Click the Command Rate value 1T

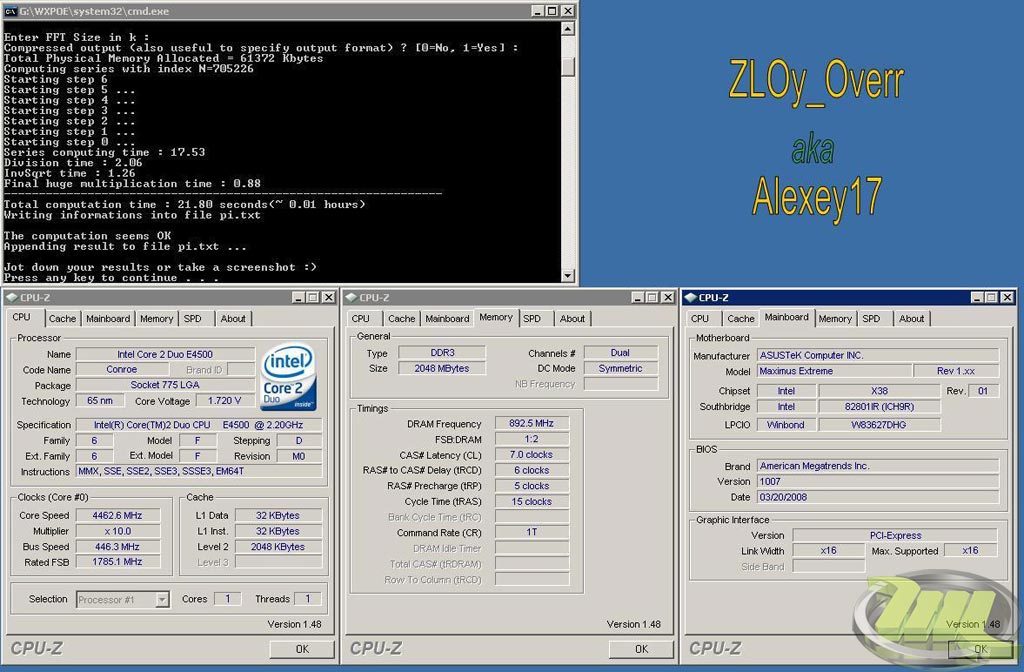coord(532,532)
